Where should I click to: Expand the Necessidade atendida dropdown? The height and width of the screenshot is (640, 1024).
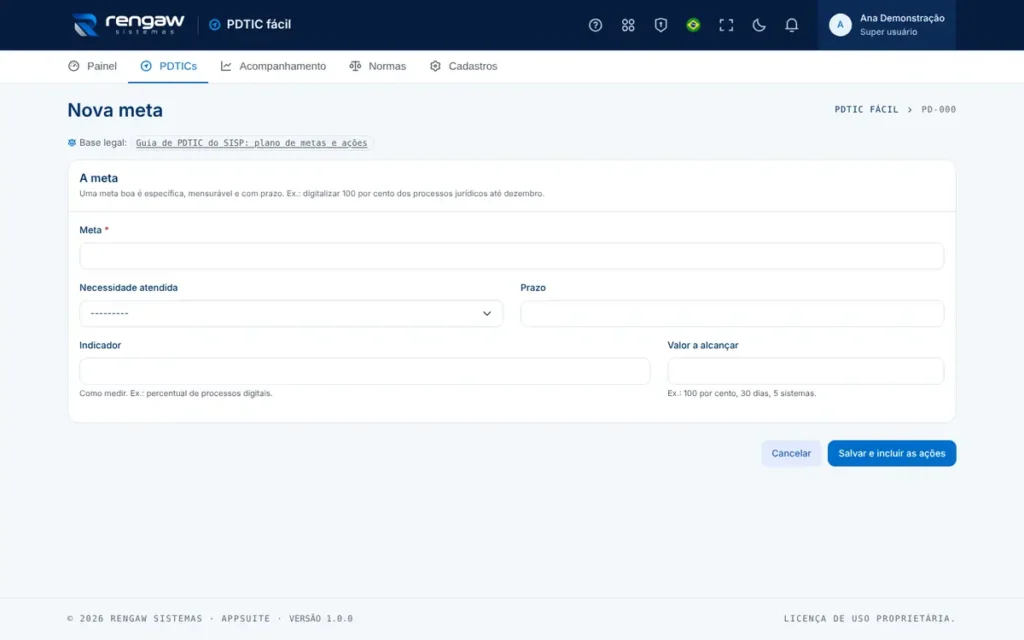click(291, 313)
